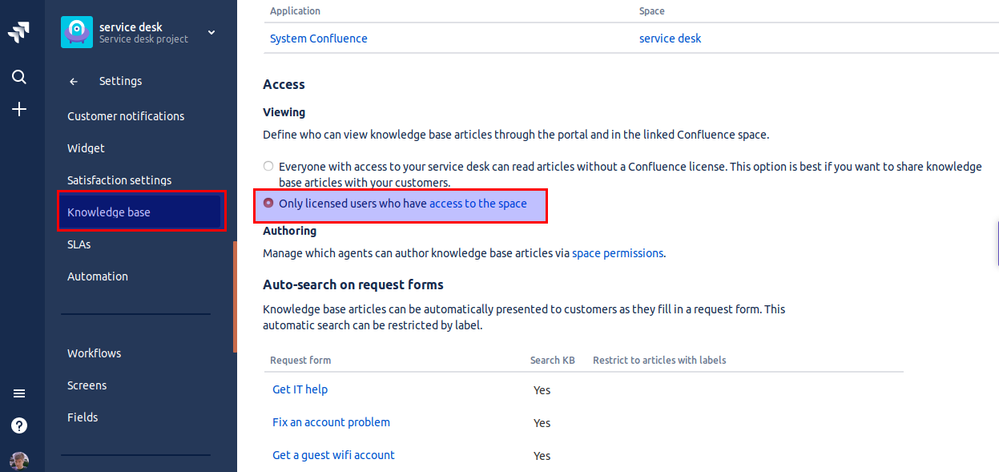
Task: Open help question mark icon
Action: 18,425
